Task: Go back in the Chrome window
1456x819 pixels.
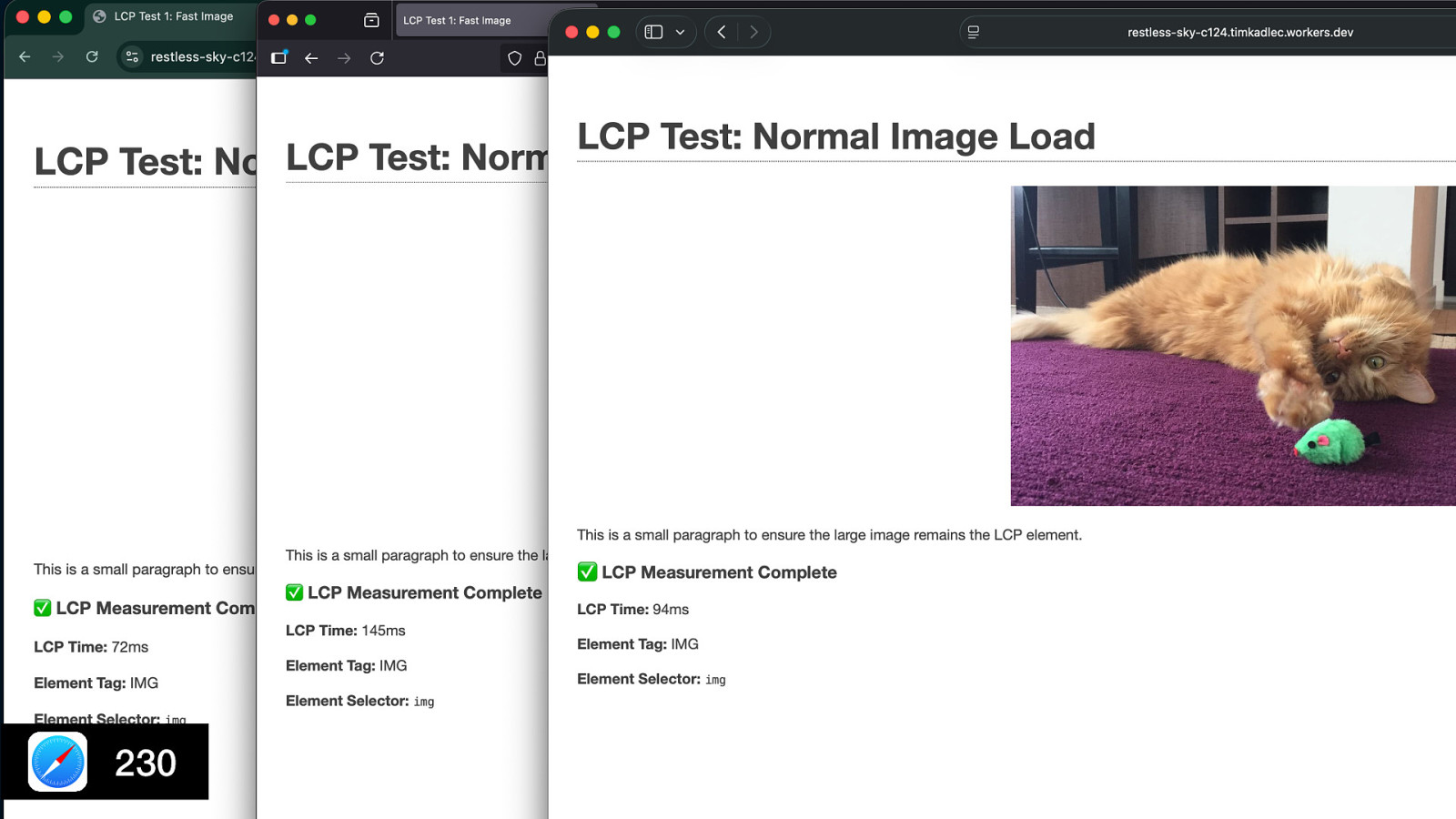Action: point(25,56)
